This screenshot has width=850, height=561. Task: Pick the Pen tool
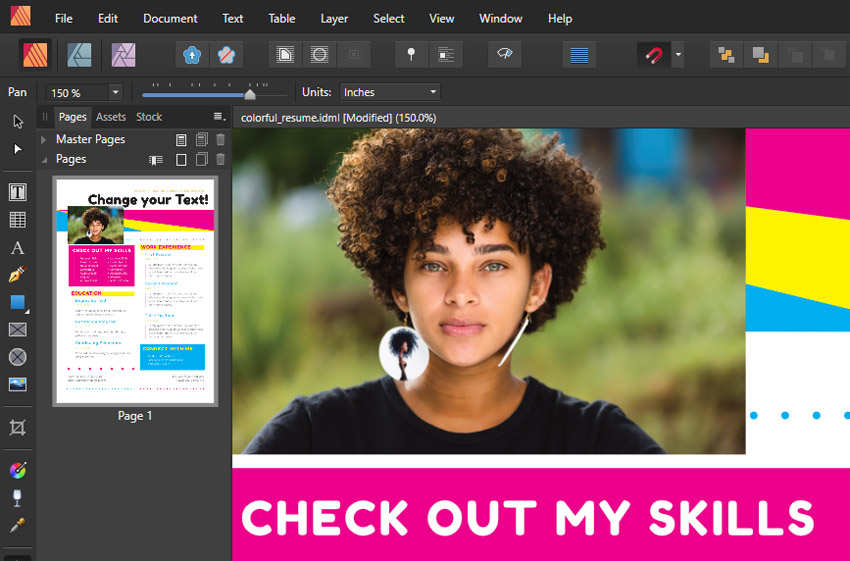pos(17,275)
